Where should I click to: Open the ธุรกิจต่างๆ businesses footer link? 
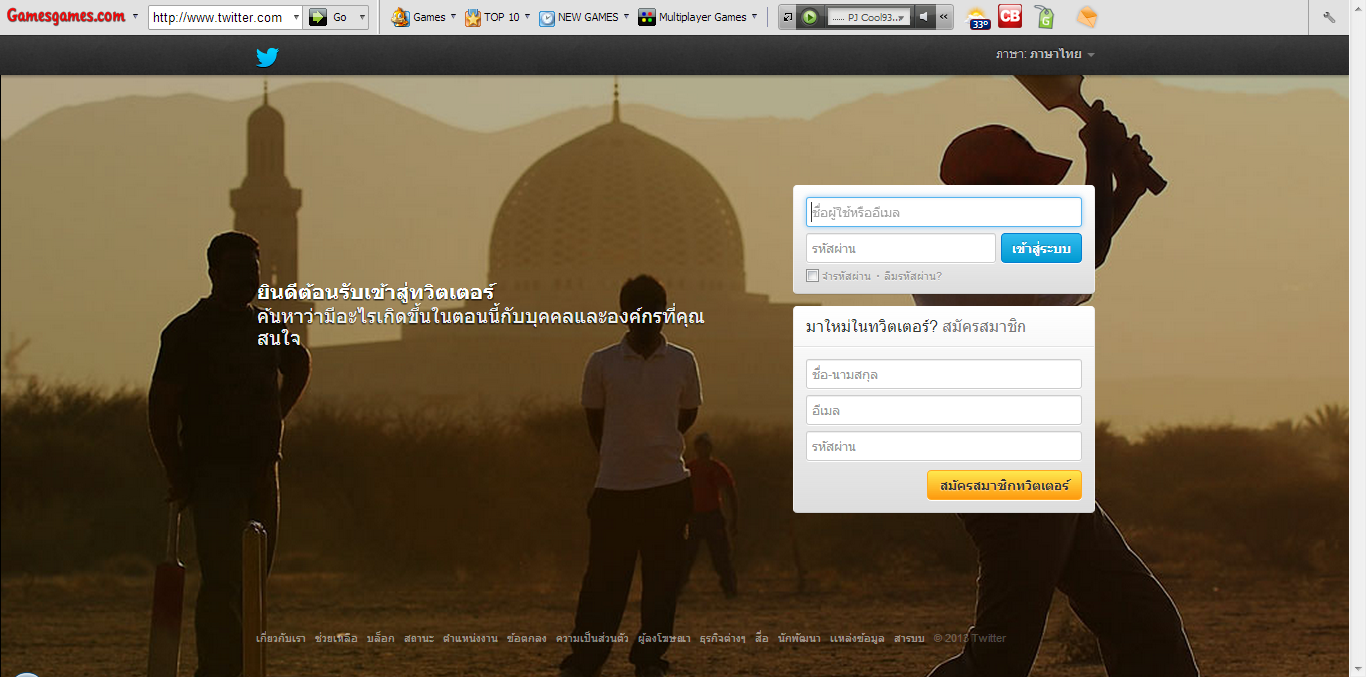pyautogui.click(x=723, y=638)
